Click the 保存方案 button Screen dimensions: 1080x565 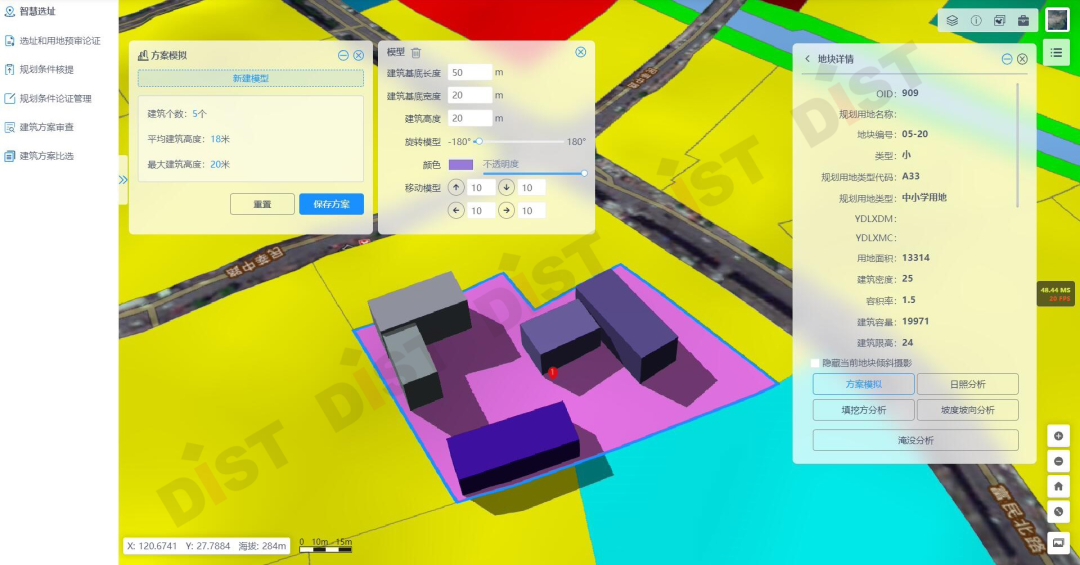tap(331, 204)
